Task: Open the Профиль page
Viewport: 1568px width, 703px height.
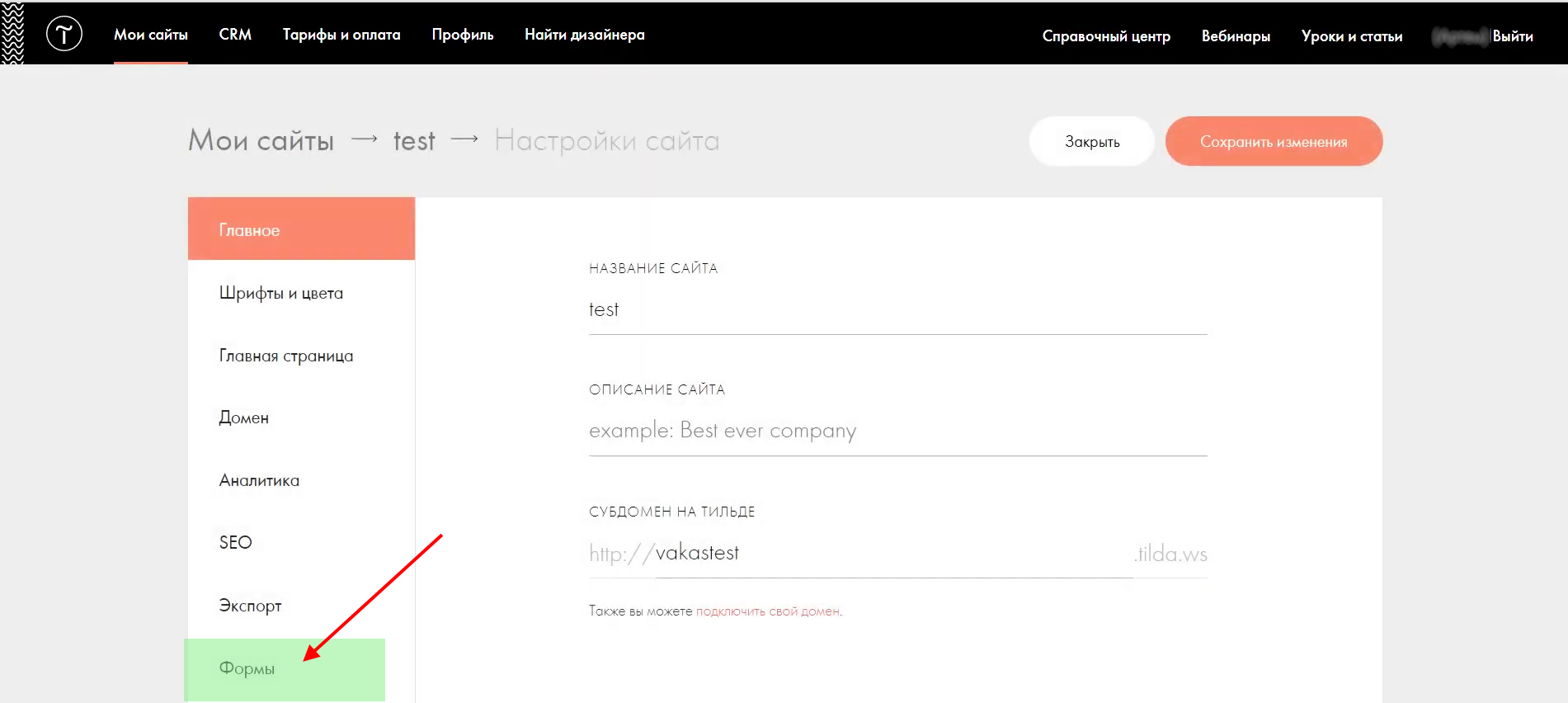Action: tap(463, 35)
